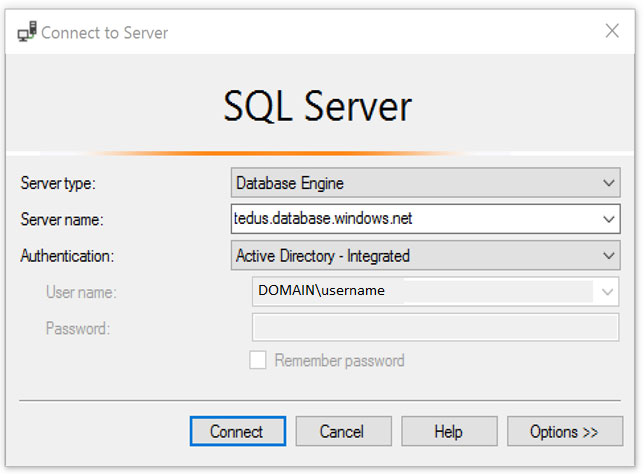644x474 pixels.
Task: Click the SQL Server banner heading
Action: pyautogui.click(x=317, y=106)
